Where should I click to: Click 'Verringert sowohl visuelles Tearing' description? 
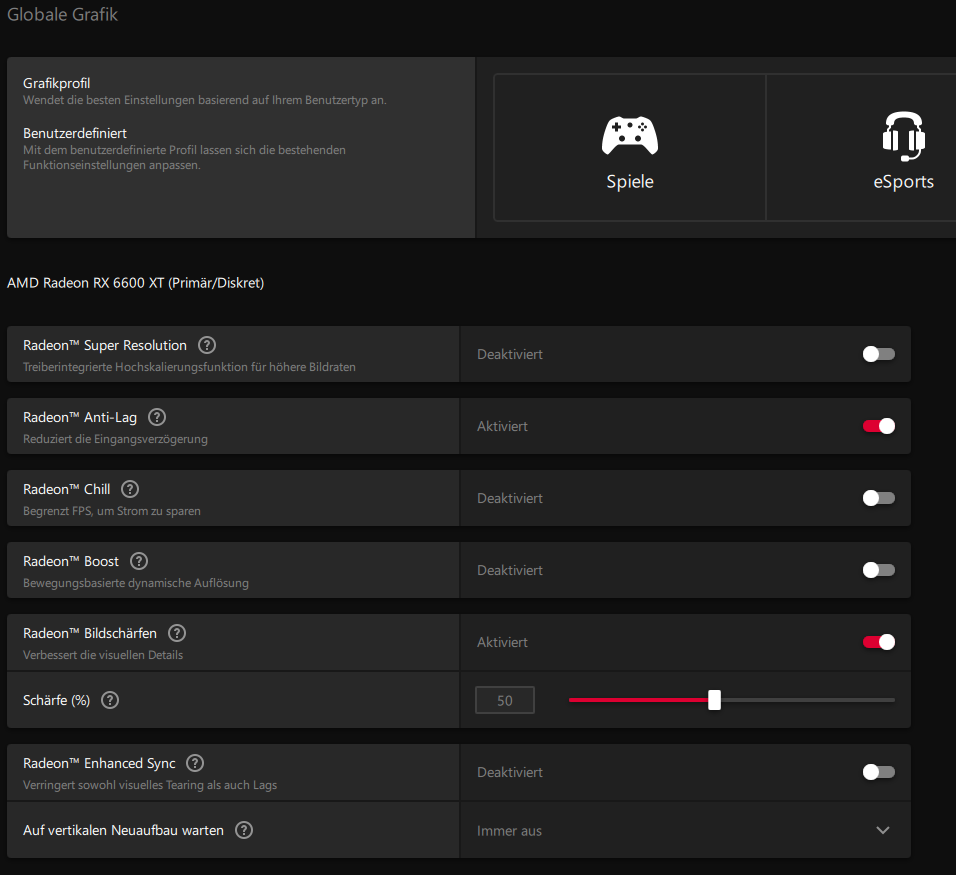click(150, 785)
